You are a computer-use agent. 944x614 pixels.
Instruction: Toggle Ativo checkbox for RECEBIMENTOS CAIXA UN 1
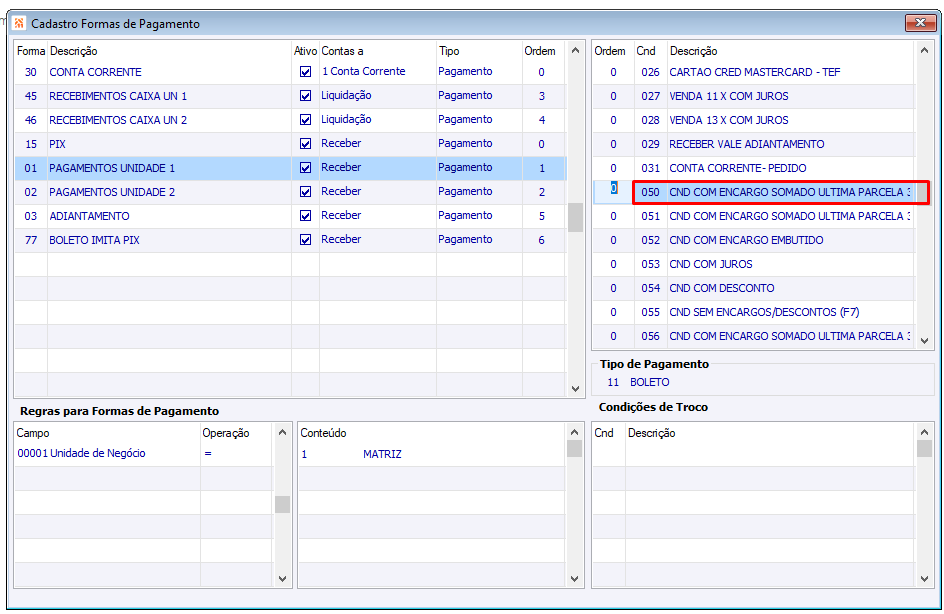[305, 96]
